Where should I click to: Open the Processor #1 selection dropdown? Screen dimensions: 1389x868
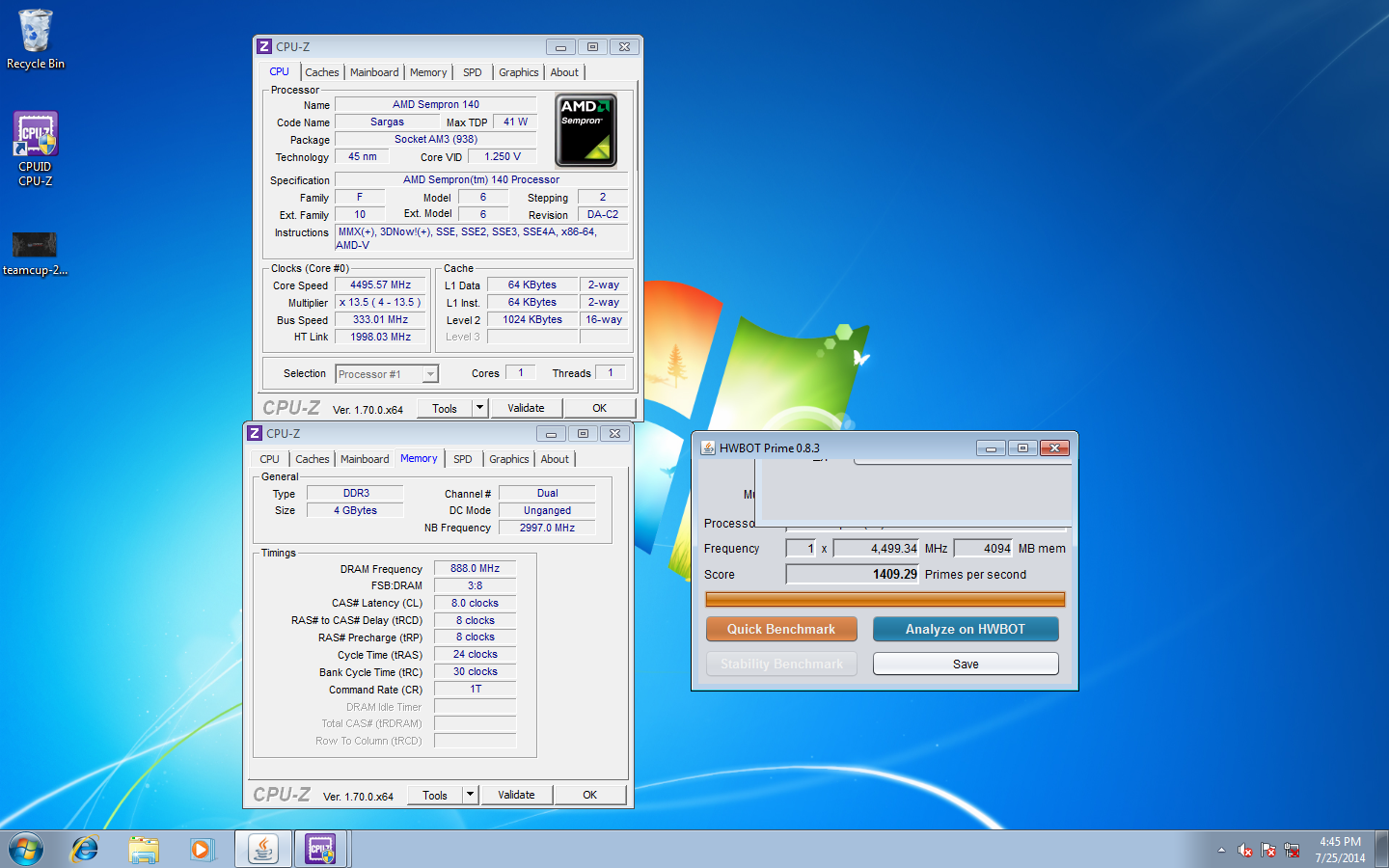[x=387, y=373]
